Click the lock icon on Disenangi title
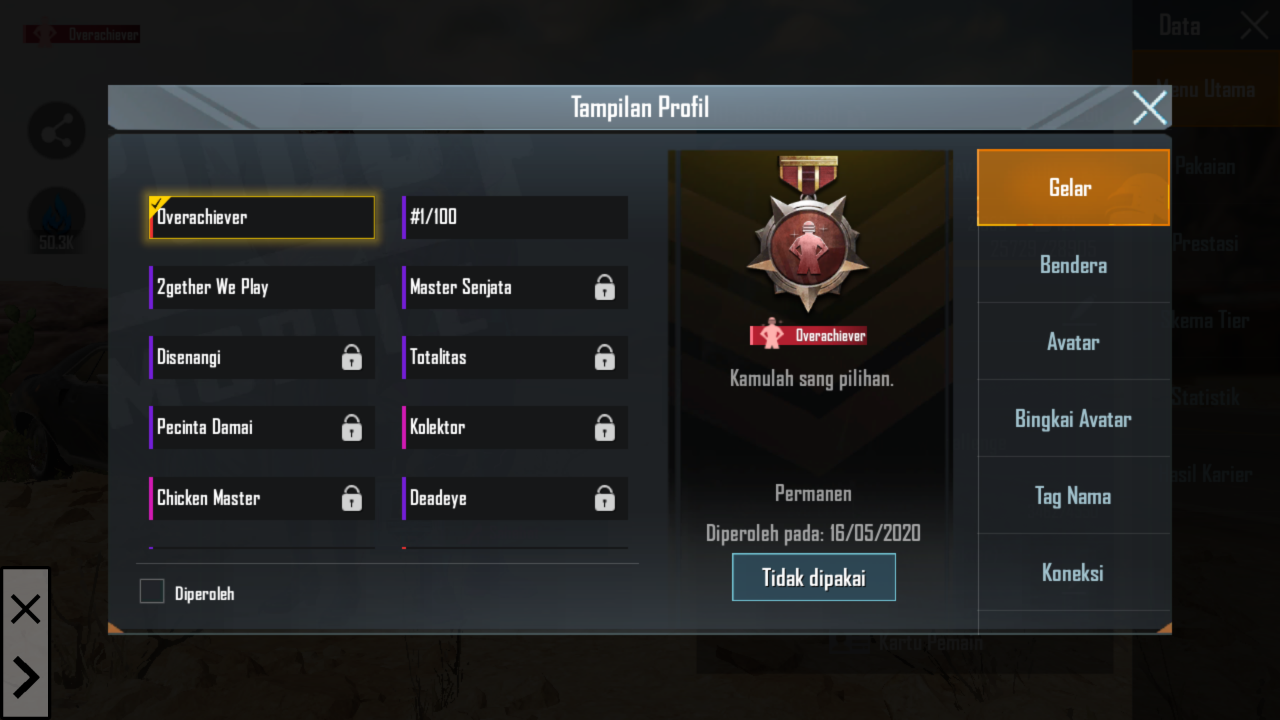Image resolution: width=1280 pixels, height=720 pixels. (351, 358)
